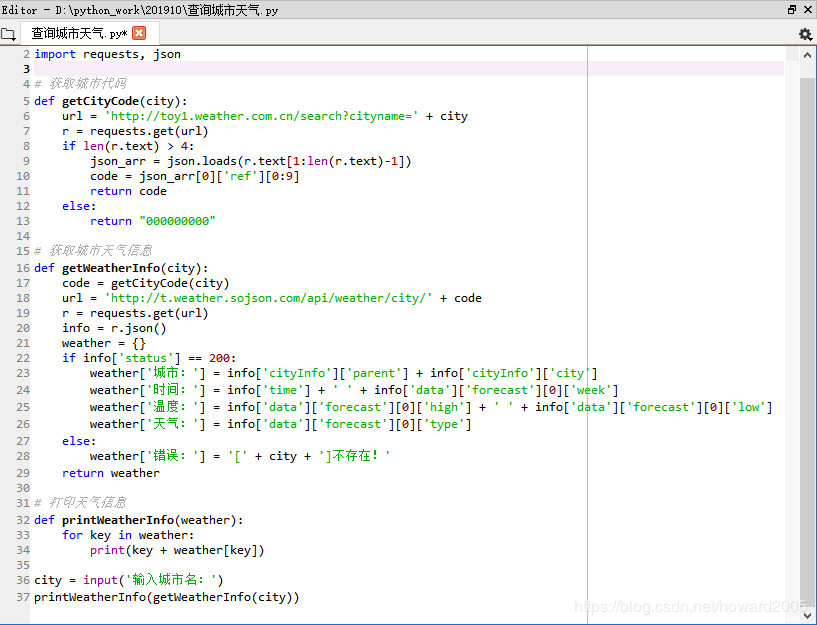This screenshot has width=817, height=625.
Task: Click "code = json_arr[0]['ref'][0:9]" line
Action: pos(195,177)
